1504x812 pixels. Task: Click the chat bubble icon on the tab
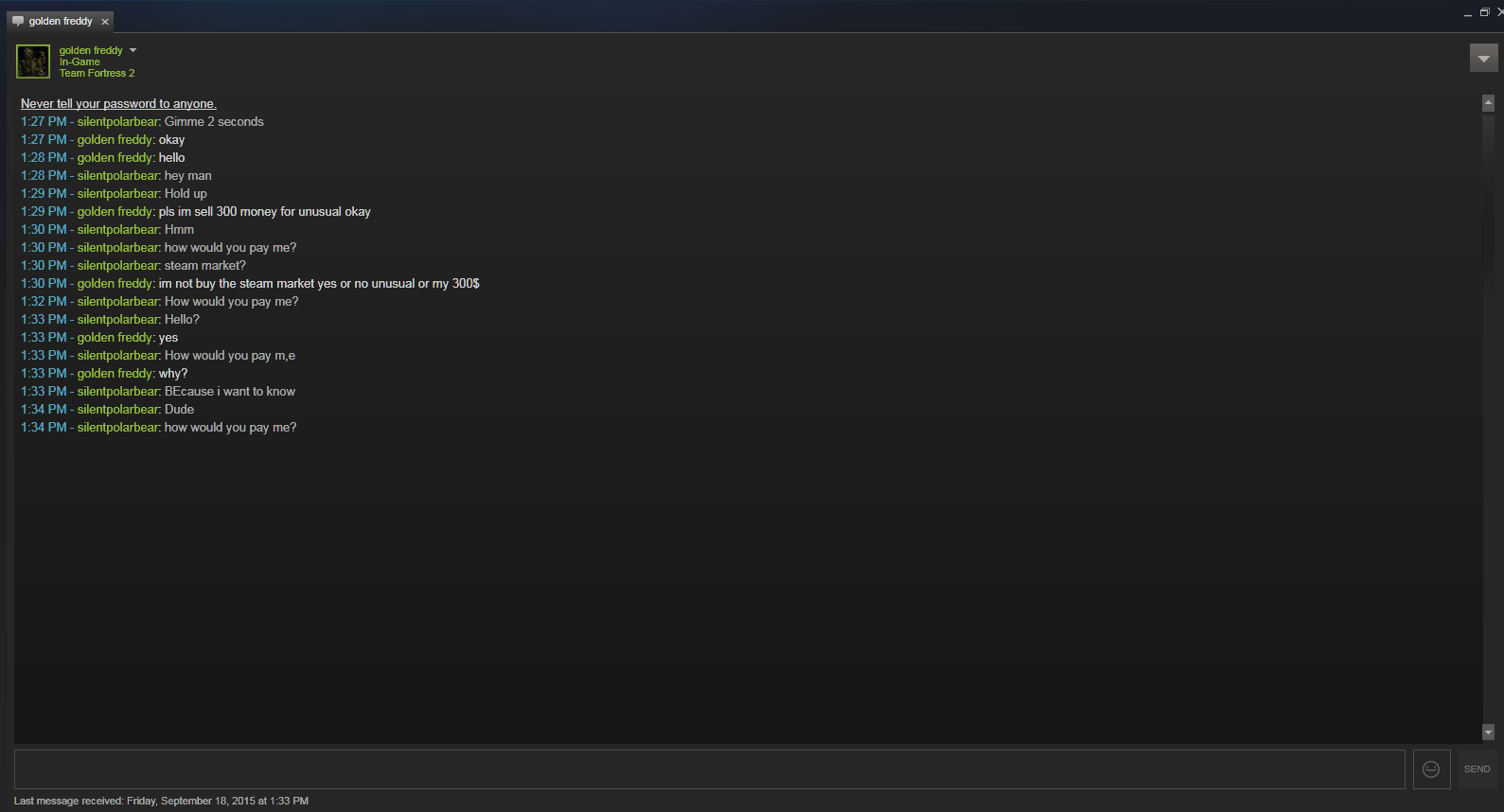pyautogui.click(x=18, y=21)
